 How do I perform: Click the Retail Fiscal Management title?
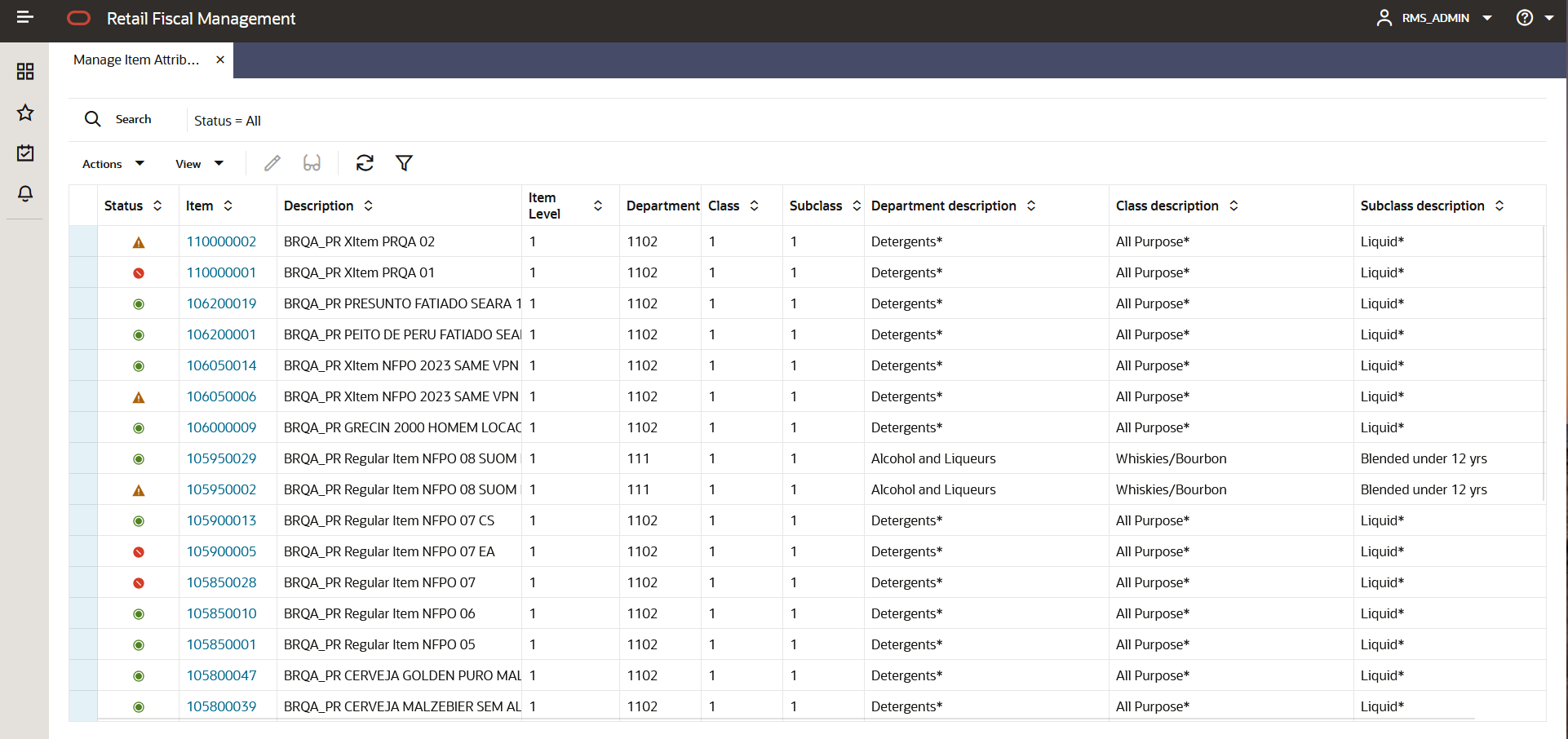pyautogui.click(x=201, y=18)
